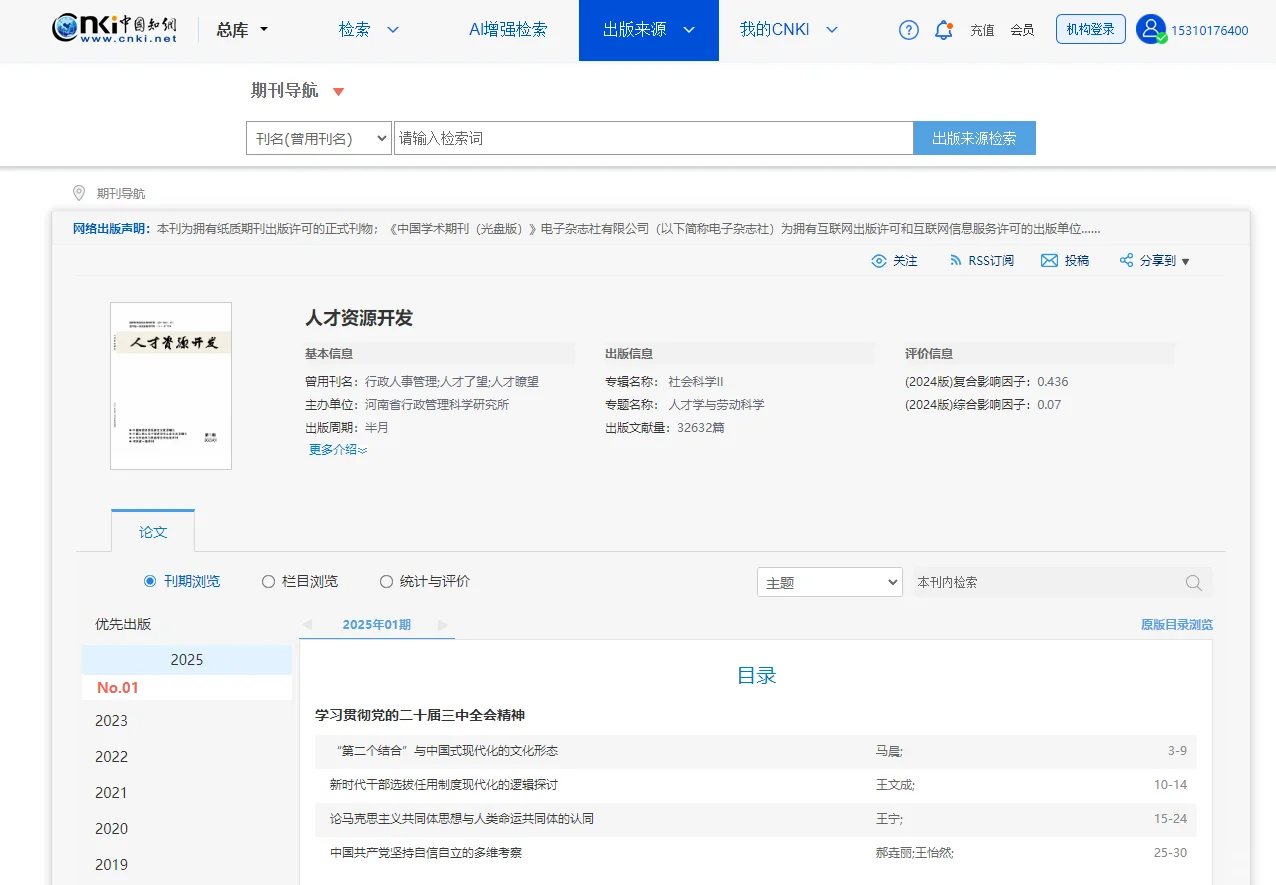Click the 关注 (follow) eye icon

click(878, 260)
